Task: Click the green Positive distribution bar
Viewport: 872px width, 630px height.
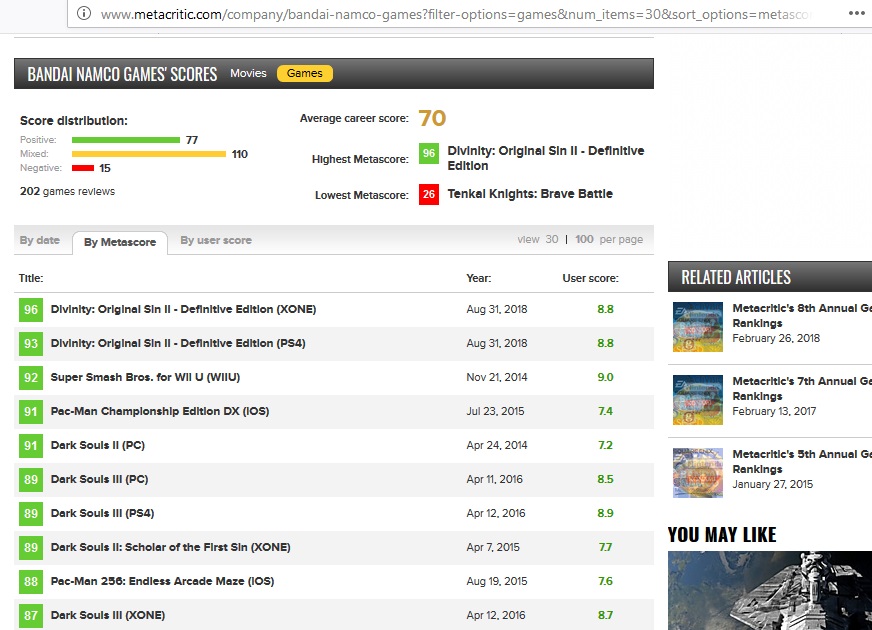Action: point(126,140)
